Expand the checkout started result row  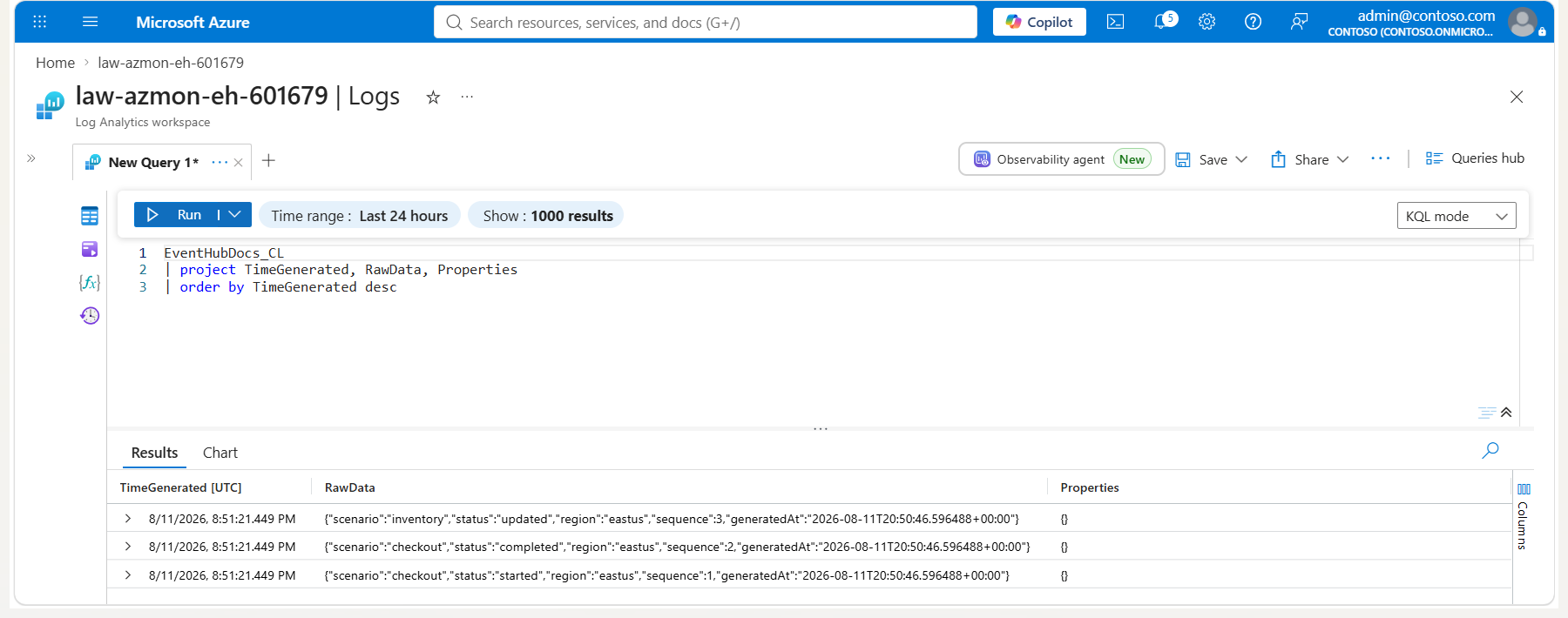pos(128,575)
